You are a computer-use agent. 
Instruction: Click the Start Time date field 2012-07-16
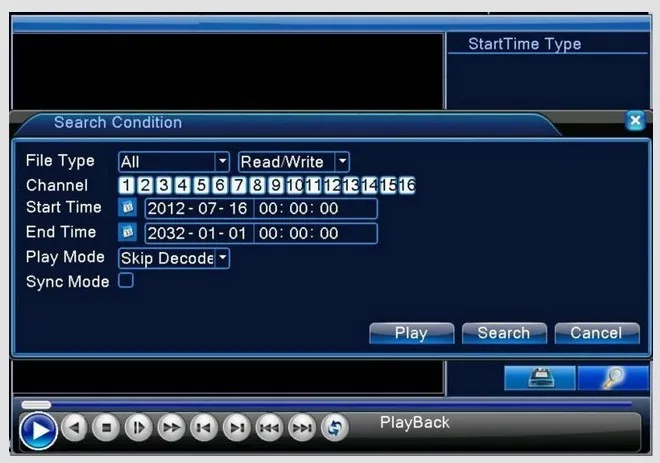click(x=200, y=209)
